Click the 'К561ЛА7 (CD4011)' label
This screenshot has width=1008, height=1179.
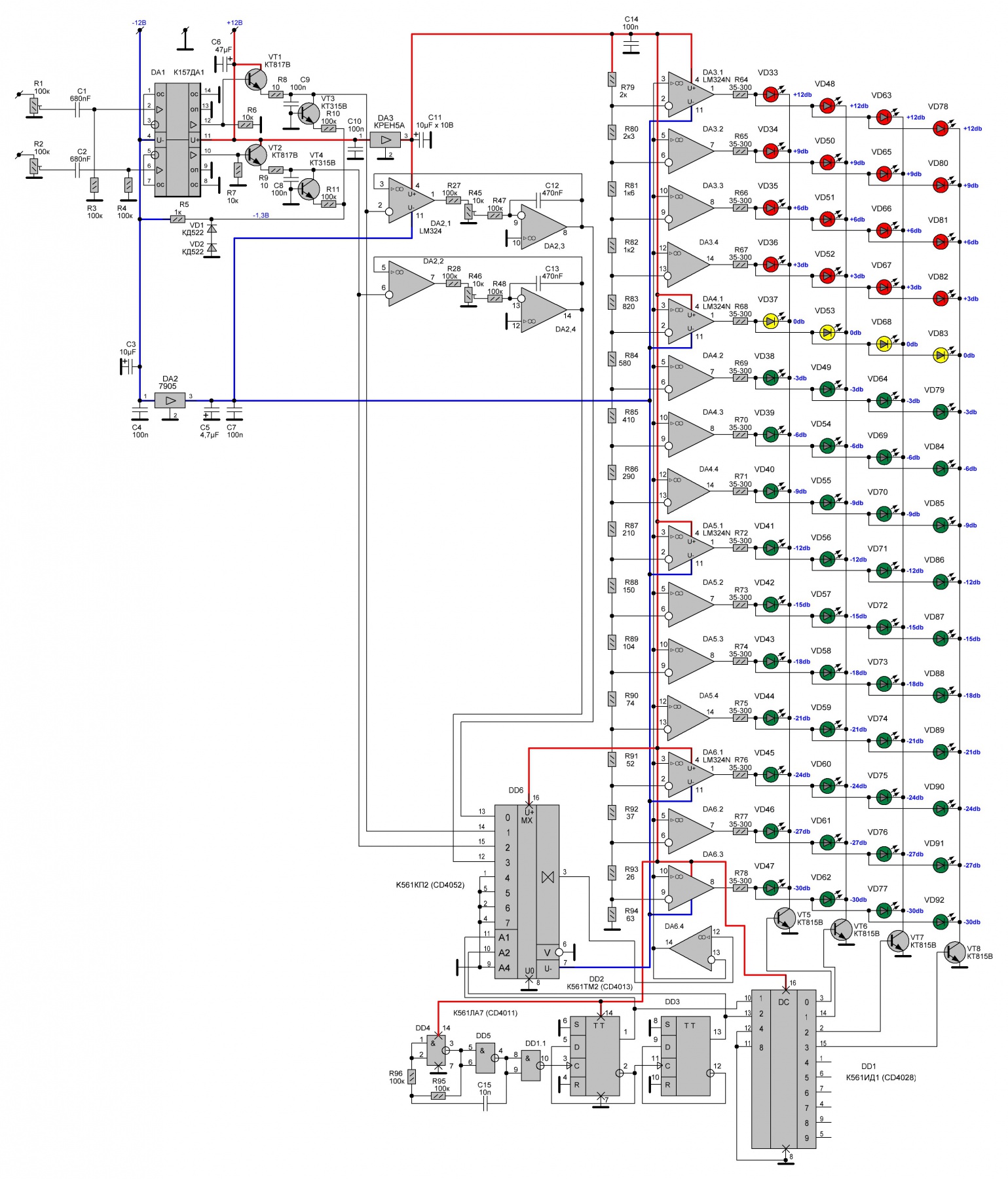point(485,1013)
